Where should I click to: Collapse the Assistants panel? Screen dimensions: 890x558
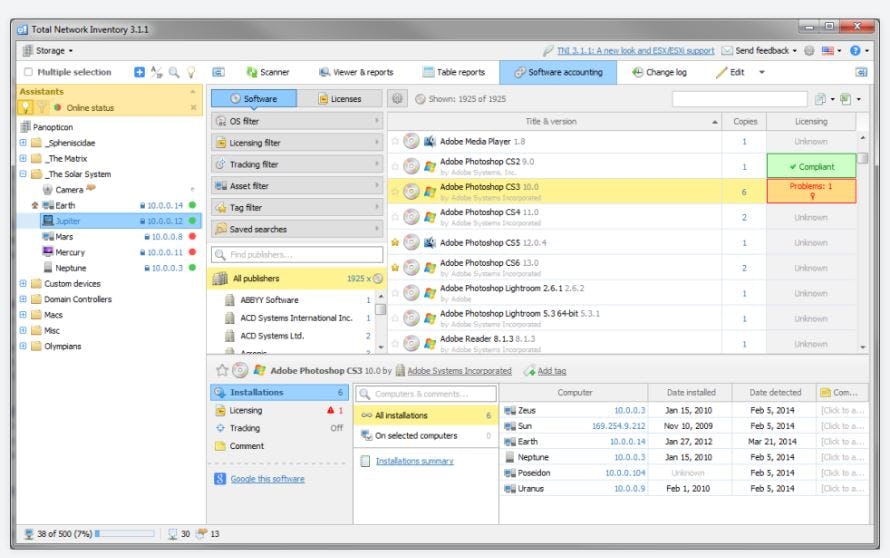(x=192, y=91)
